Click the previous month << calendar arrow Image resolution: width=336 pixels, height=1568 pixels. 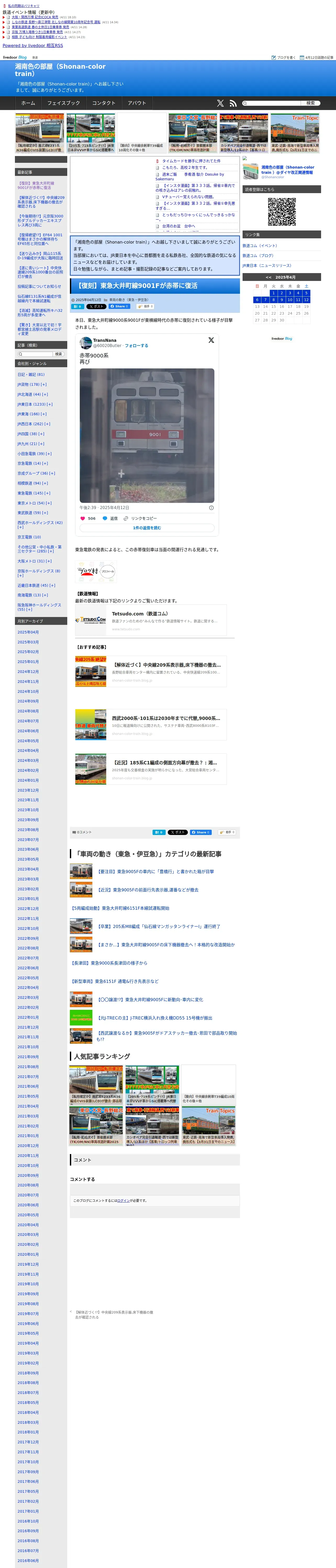coord(268,277)
